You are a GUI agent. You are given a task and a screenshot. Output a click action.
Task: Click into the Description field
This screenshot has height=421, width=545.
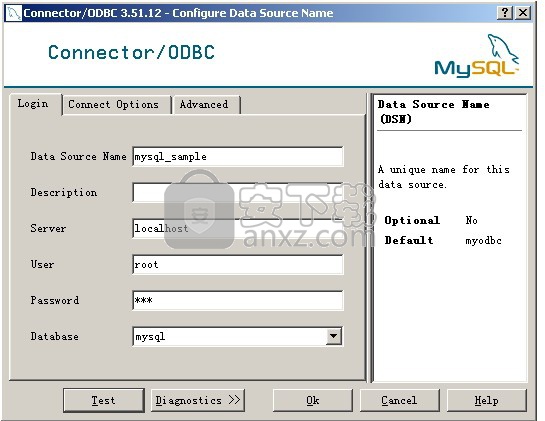tap(238, 193)
